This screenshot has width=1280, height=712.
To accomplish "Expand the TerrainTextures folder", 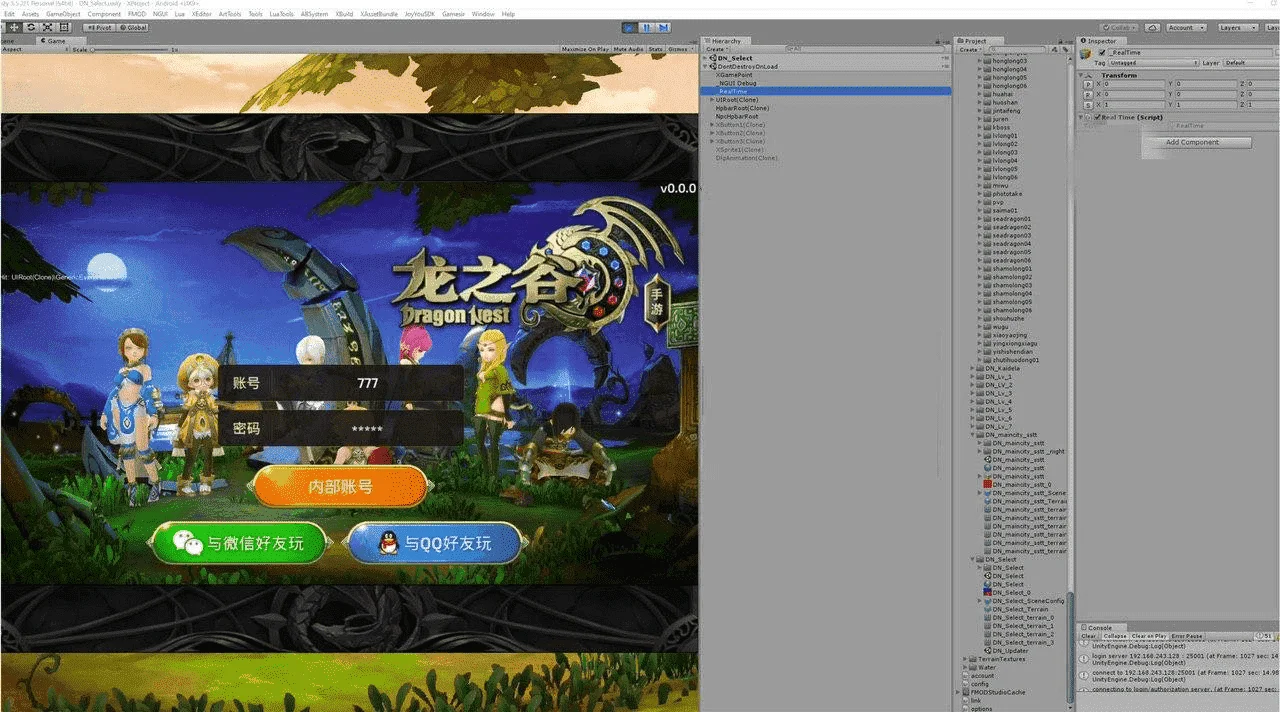I will [966, 659].
